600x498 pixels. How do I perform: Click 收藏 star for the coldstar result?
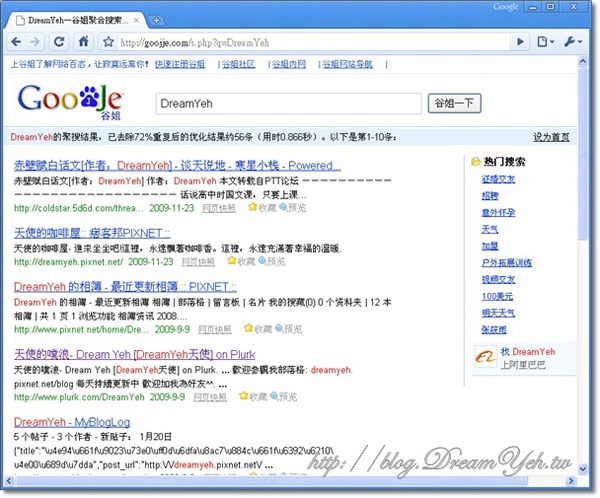(x=262, y=207)
